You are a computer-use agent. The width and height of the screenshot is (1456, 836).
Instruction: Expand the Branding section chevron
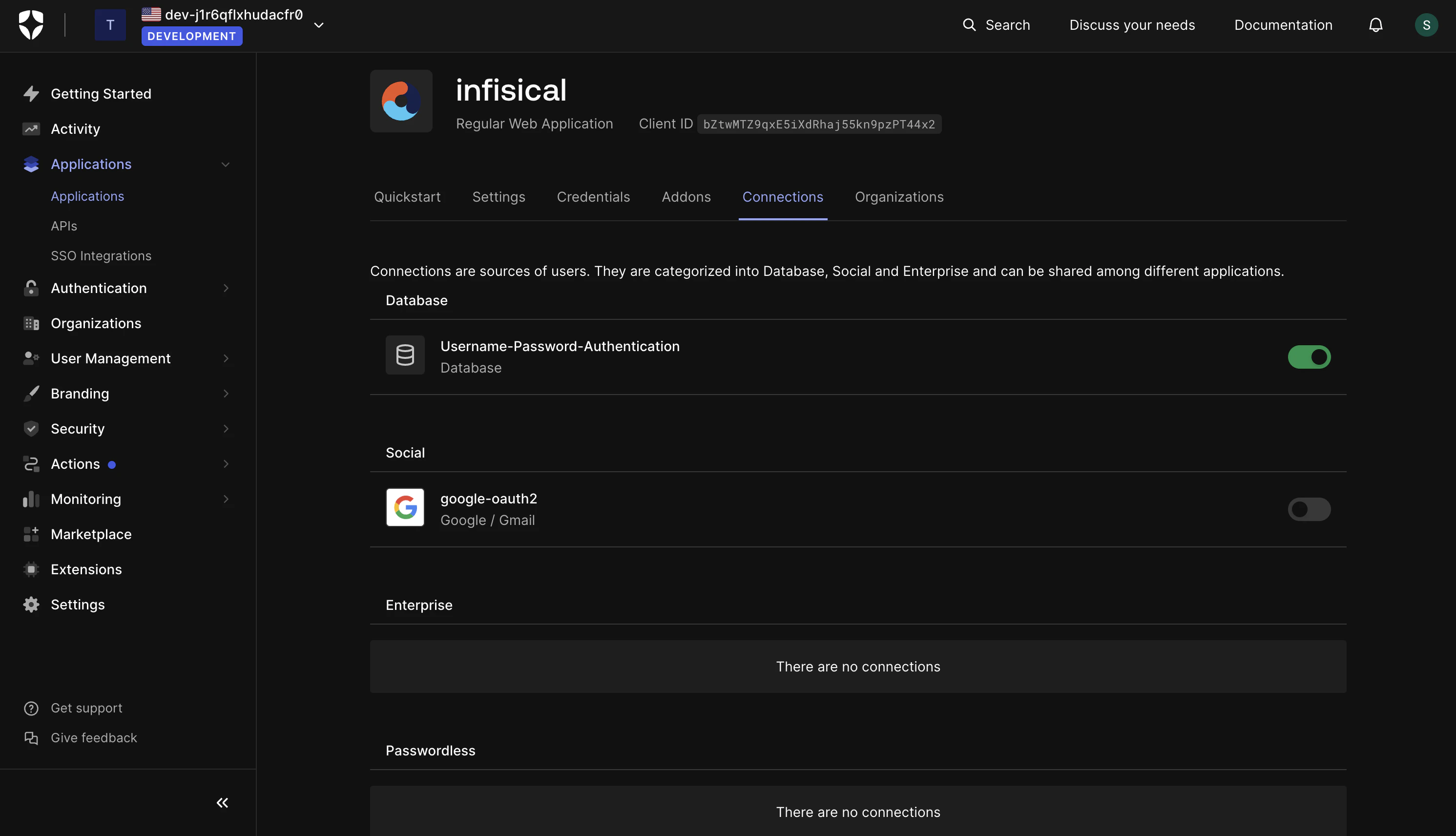tap(226, 393)
